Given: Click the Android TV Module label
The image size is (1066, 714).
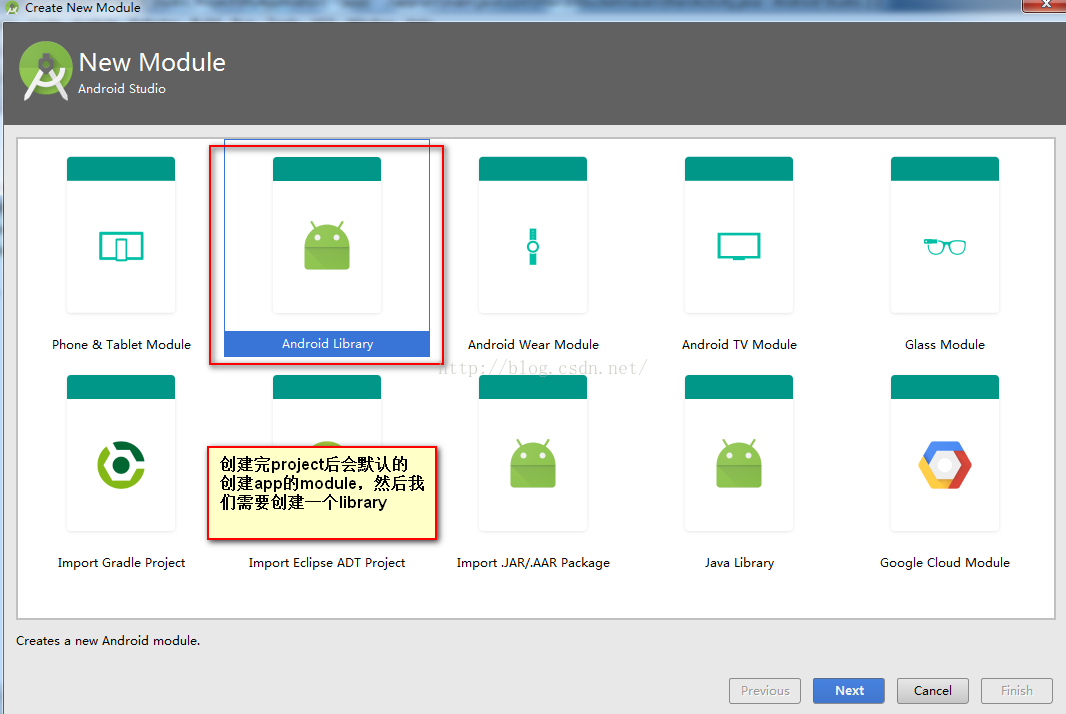Looking at the screenshot, I should (739, 345).
